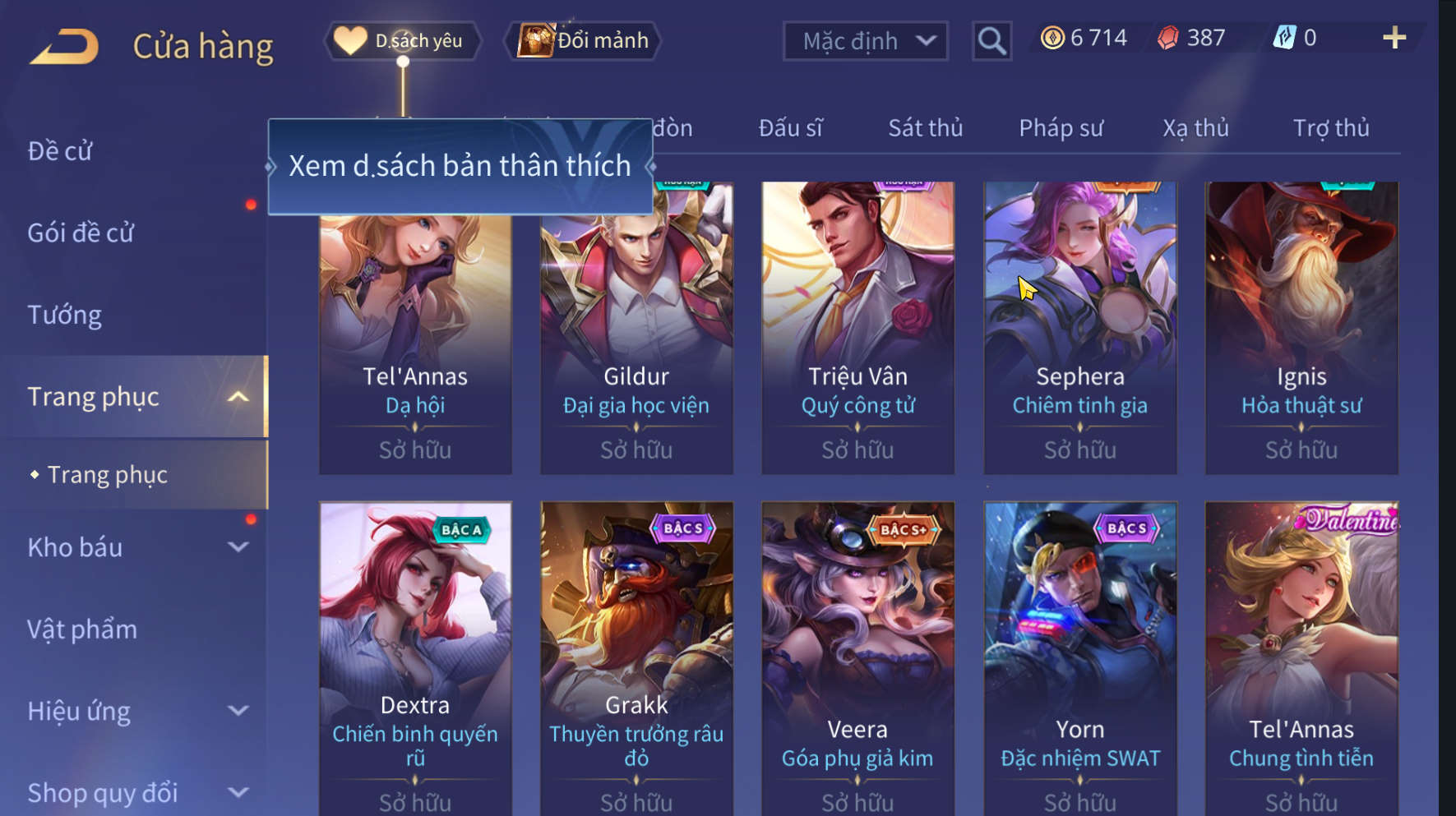1456x816 pixels.
Task: Tap the plus icon to add currency
Action: click(x=1394, y=38)
